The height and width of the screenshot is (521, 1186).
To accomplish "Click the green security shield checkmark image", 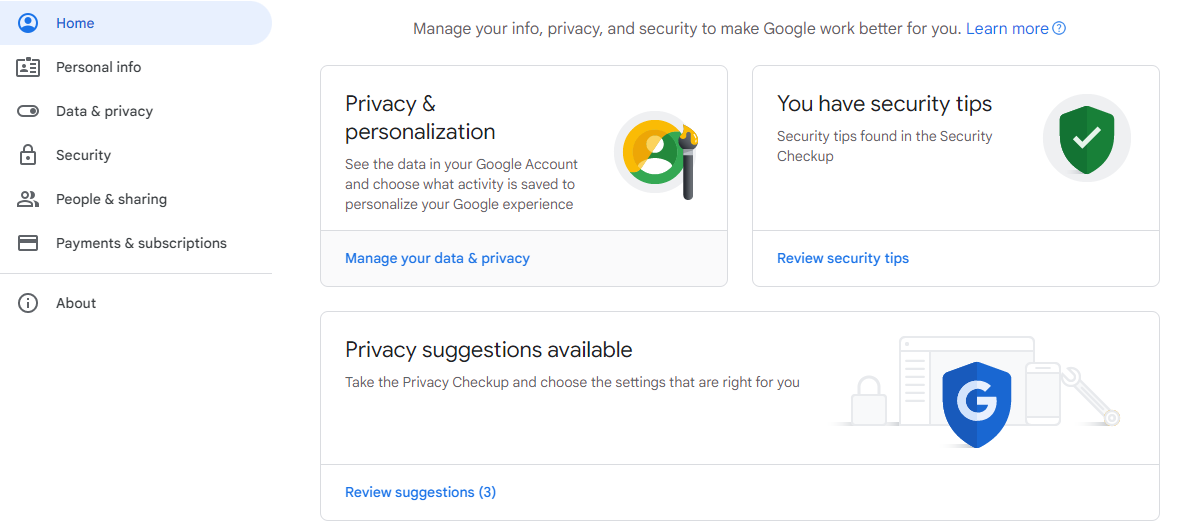I will 1087,139.
